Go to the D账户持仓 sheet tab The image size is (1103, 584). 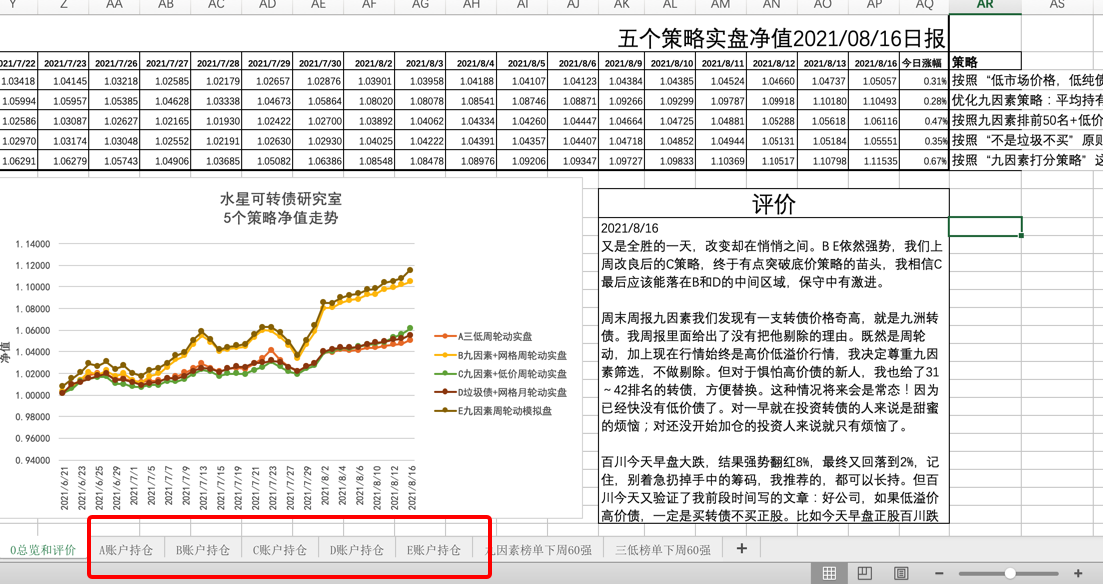pyautogui.click(x=357, y=550)
